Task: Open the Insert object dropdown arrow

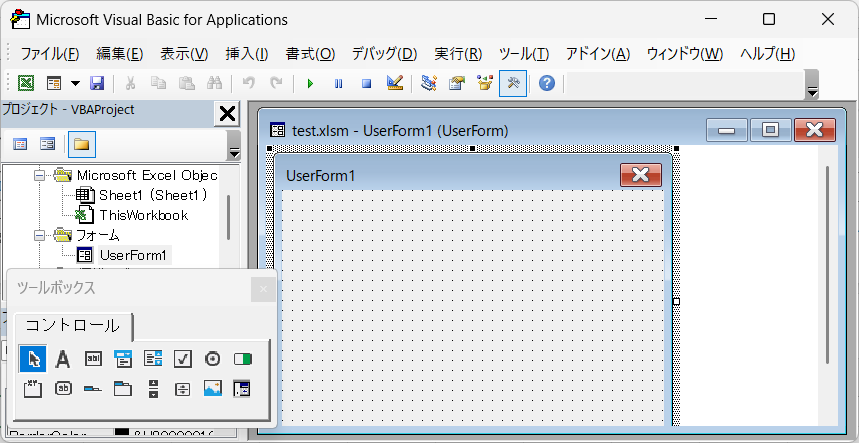Action: pyautogui.click(x=76, y=83)
